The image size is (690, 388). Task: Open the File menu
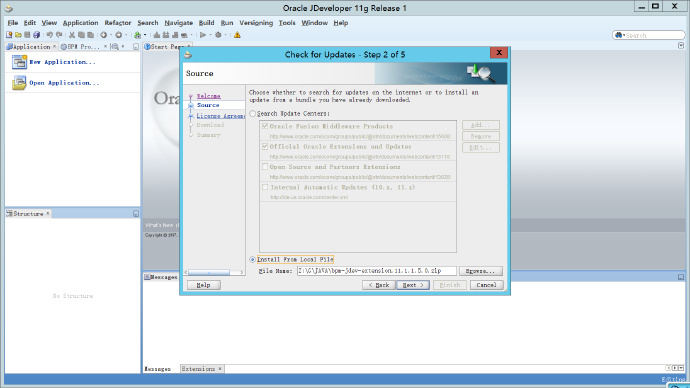[13, 23]
